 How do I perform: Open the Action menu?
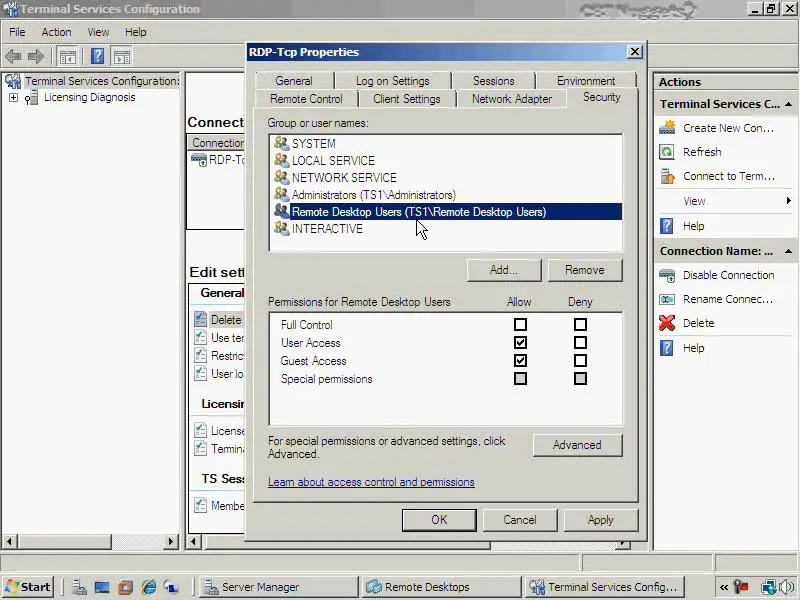[56, 32]
